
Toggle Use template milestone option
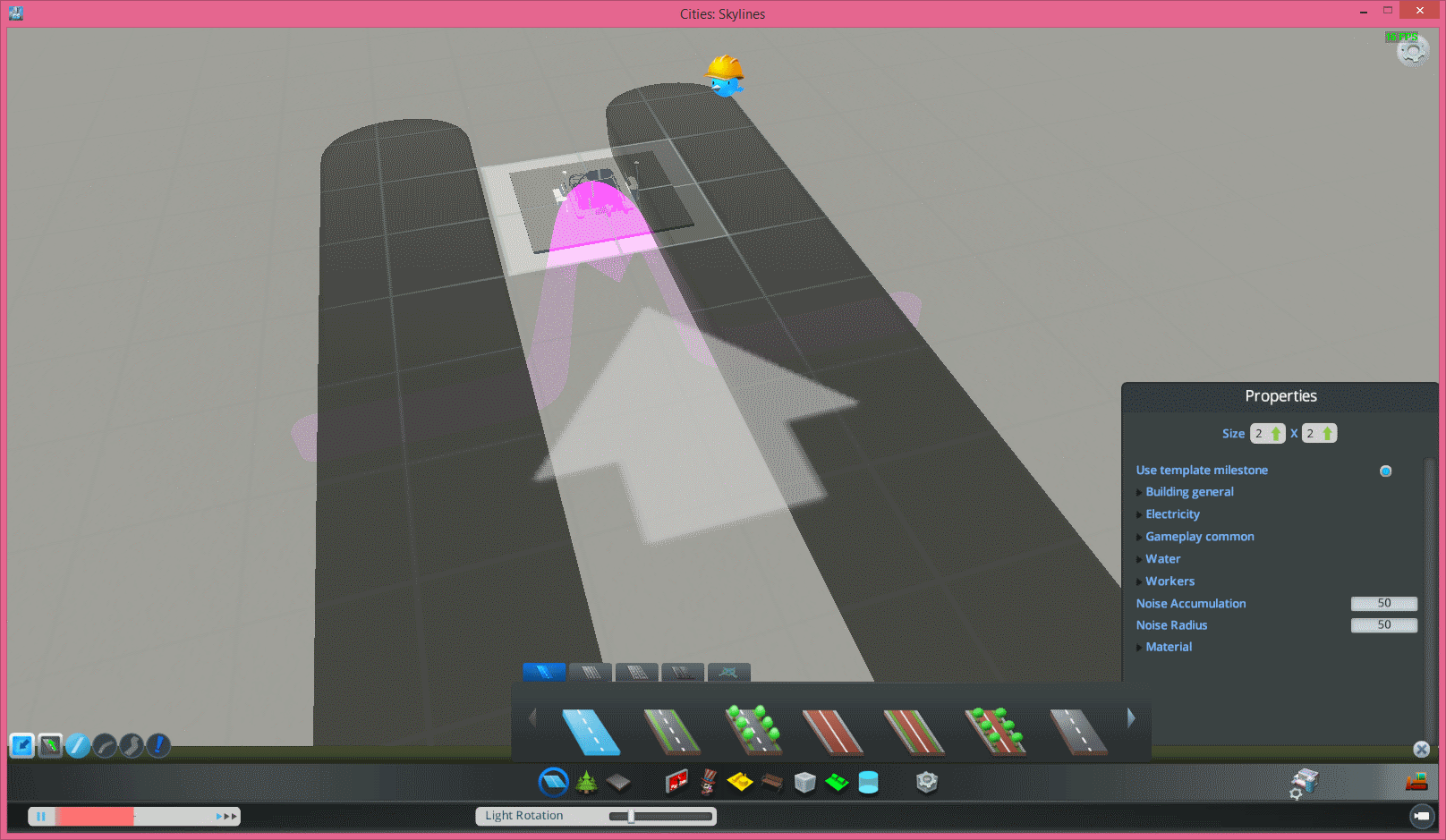1385,471
